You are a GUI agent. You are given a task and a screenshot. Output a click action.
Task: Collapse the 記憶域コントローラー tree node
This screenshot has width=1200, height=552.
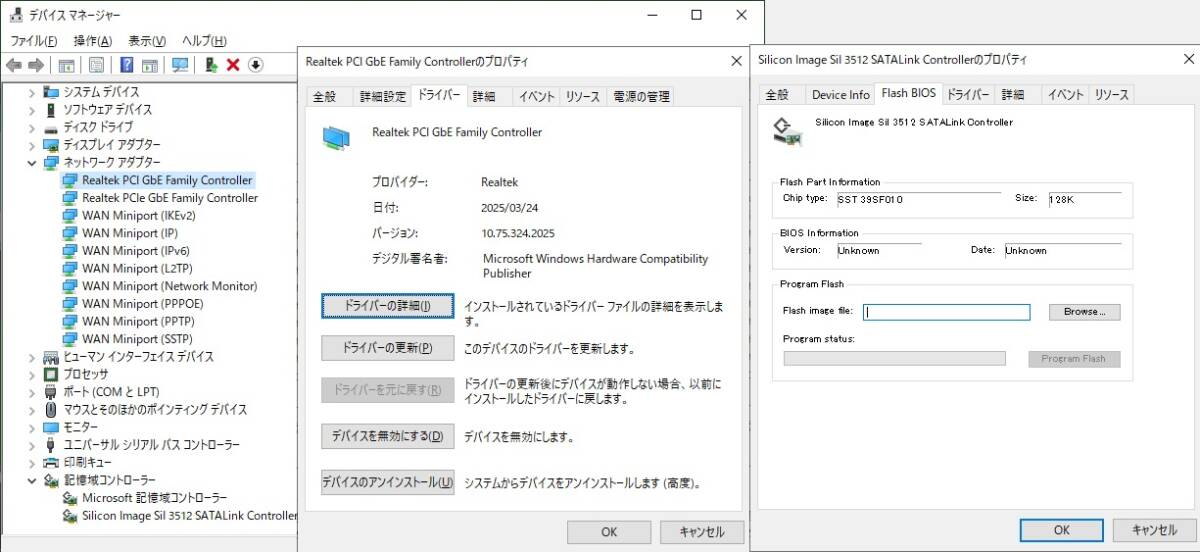pos(32,480)
